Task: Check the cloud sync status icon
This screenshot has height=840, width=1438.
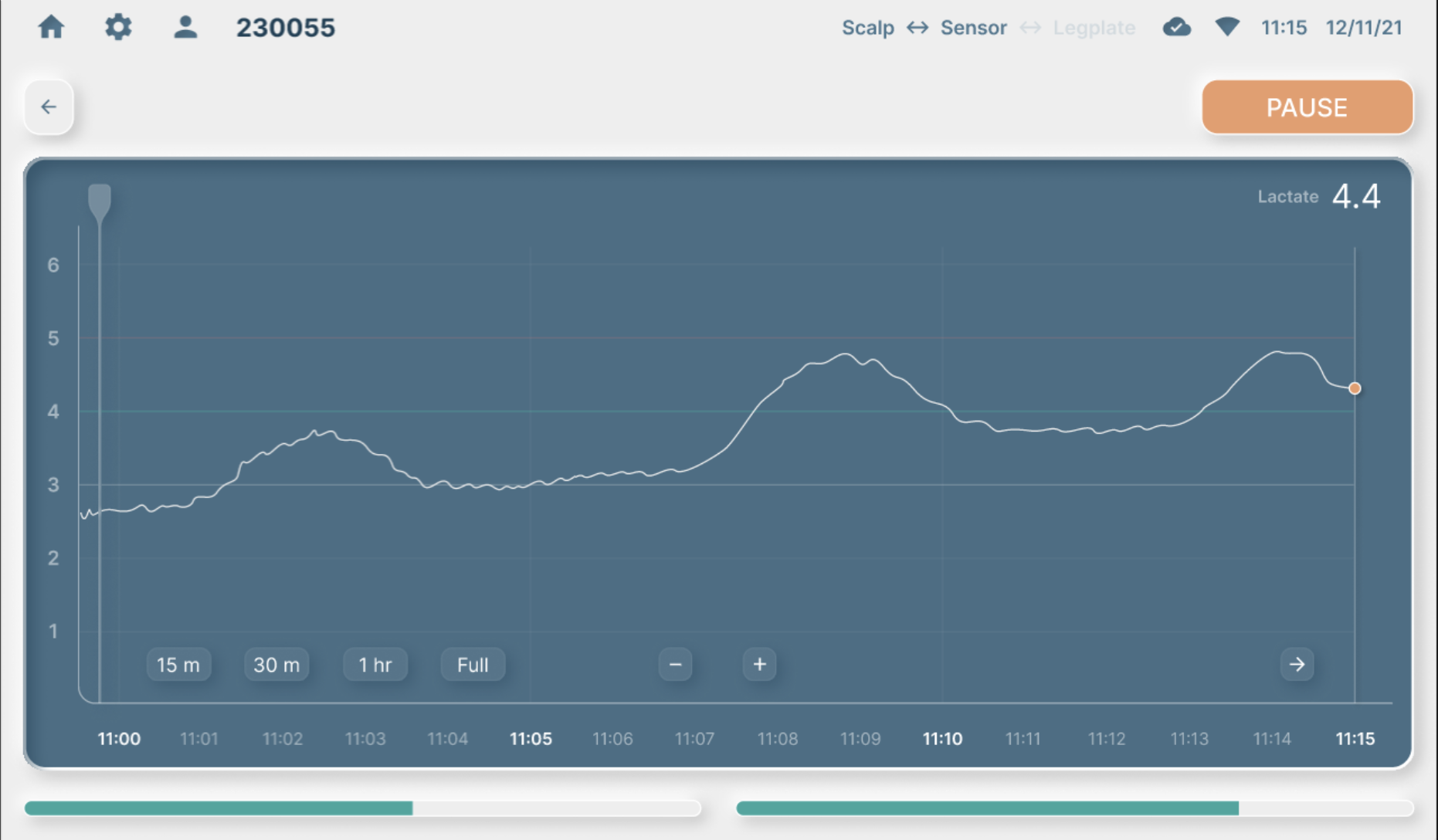Action: 1176,28
